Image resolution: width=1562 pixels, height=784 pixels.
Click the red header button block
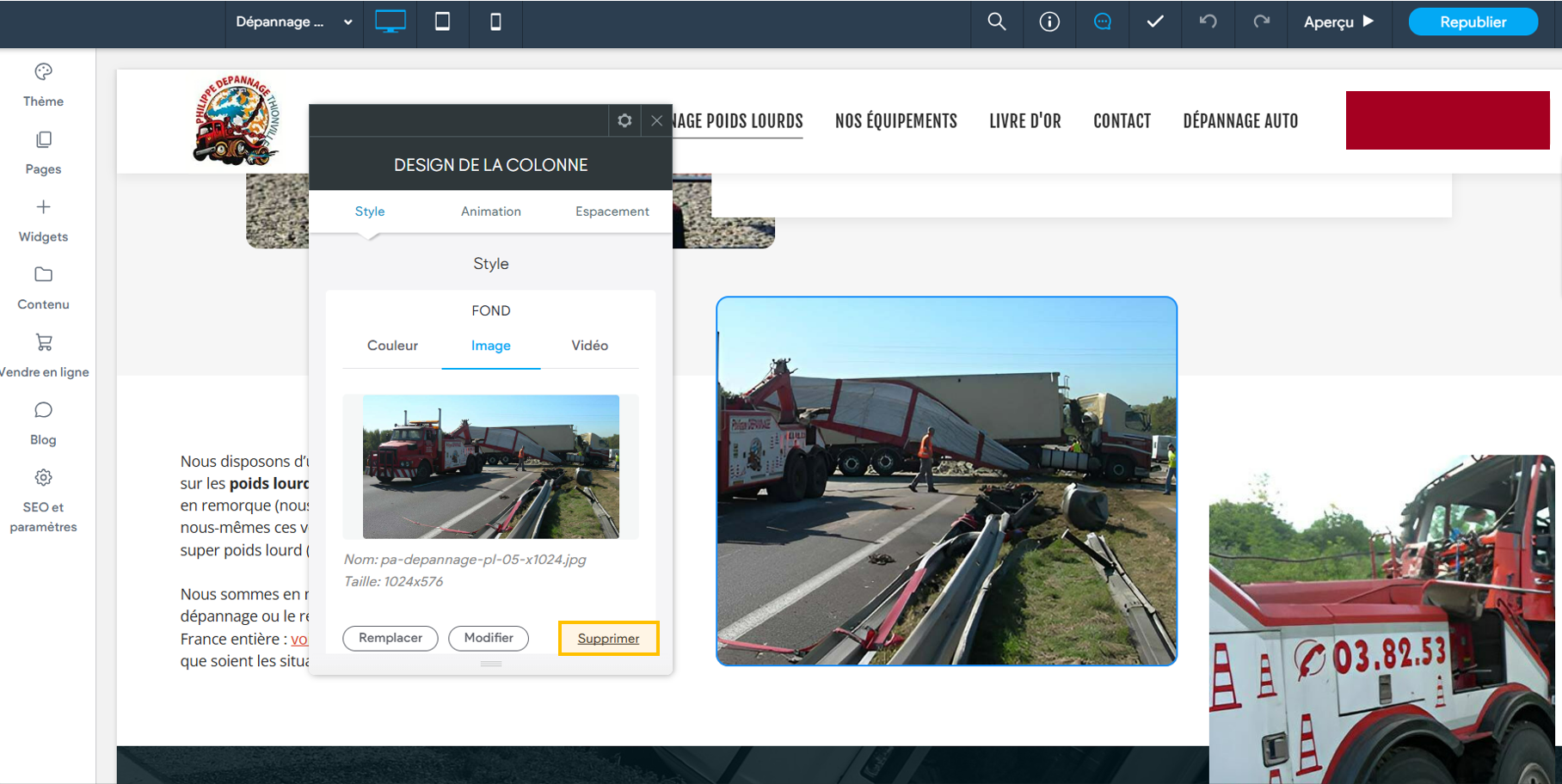(x=1448, y=120)
